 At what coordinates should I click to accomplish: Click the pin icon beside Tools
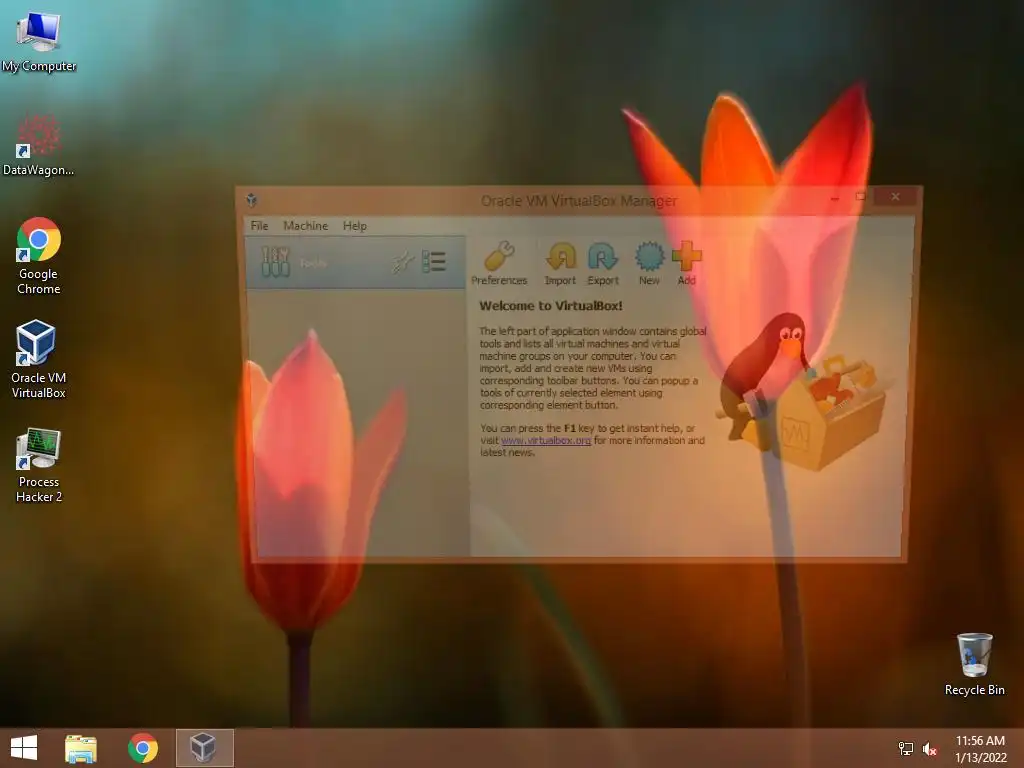pyautogui.click(x=403, y=263)
